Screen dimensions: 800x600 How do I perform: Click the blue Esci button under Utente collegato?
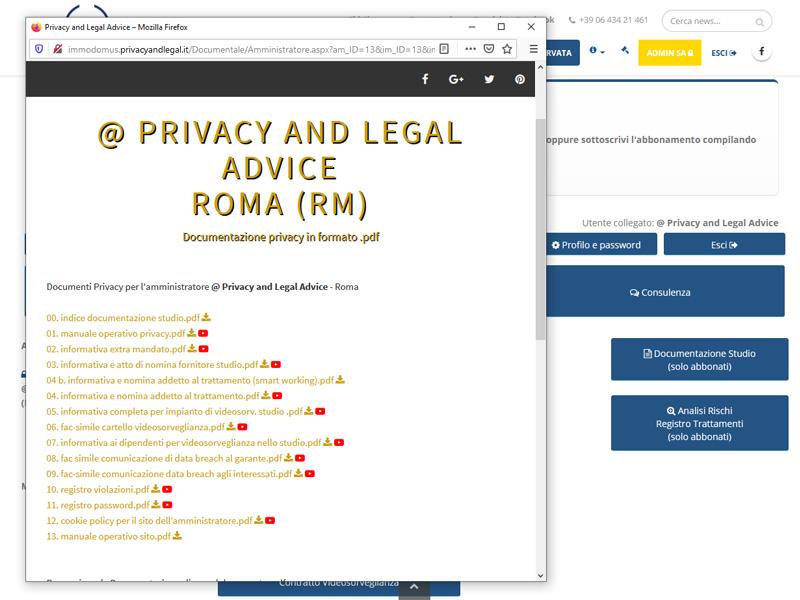point(724,244)
